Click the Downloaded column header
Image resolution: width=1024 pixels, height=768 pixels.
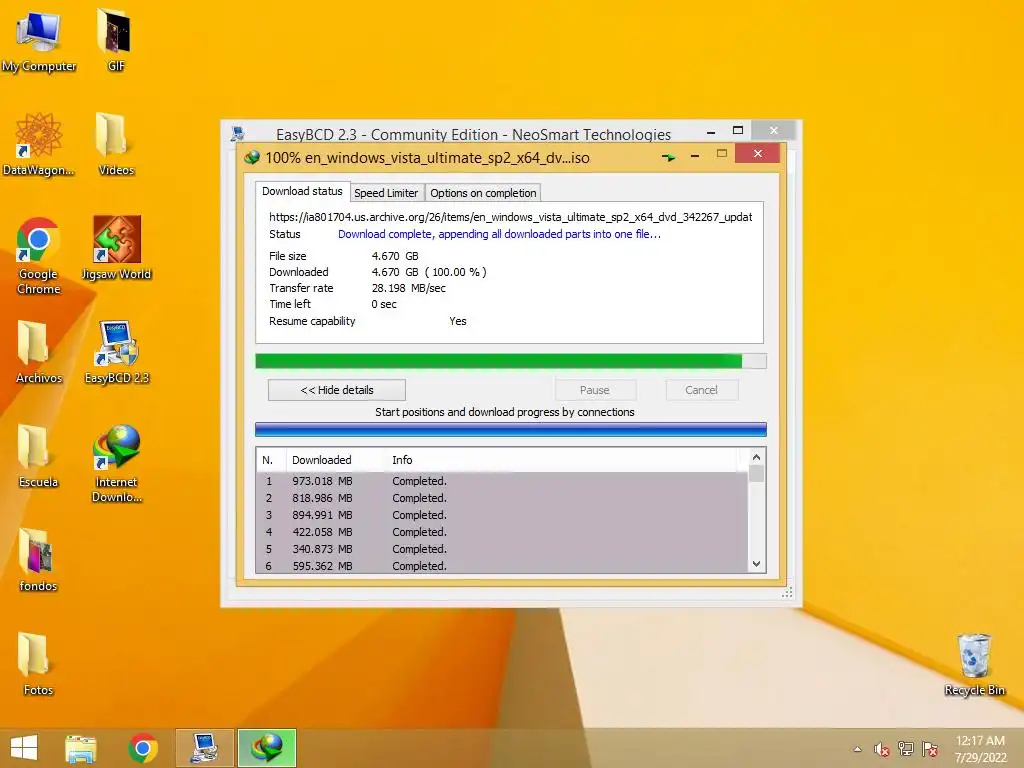click(x=336, y=460)
